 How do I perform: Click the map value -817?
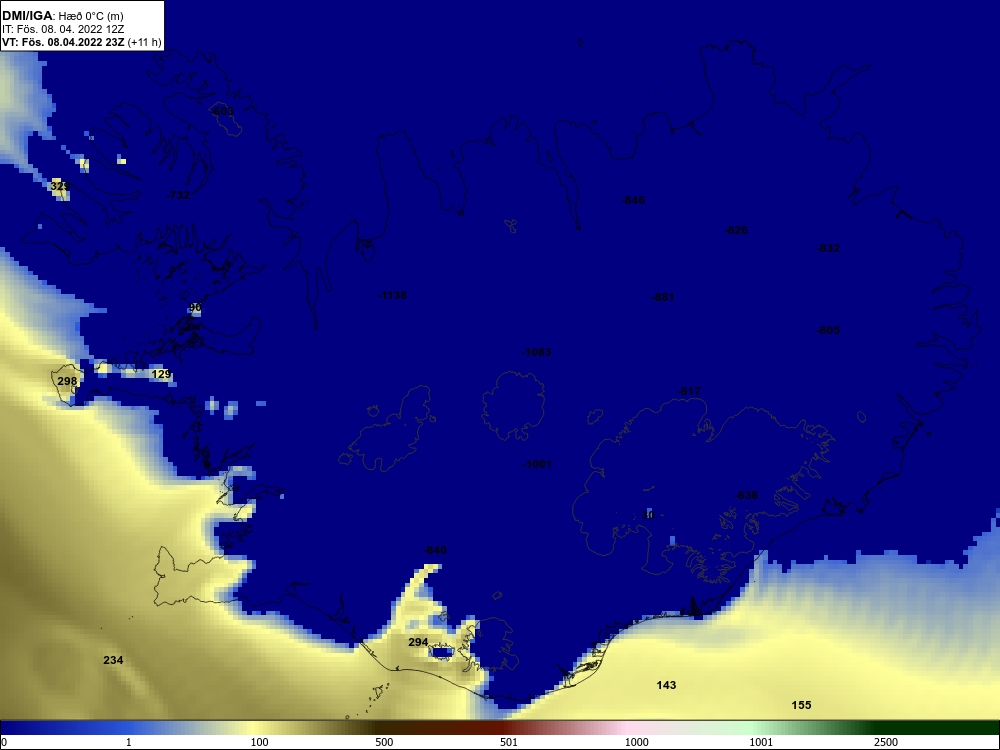click(x=689, y=392)
